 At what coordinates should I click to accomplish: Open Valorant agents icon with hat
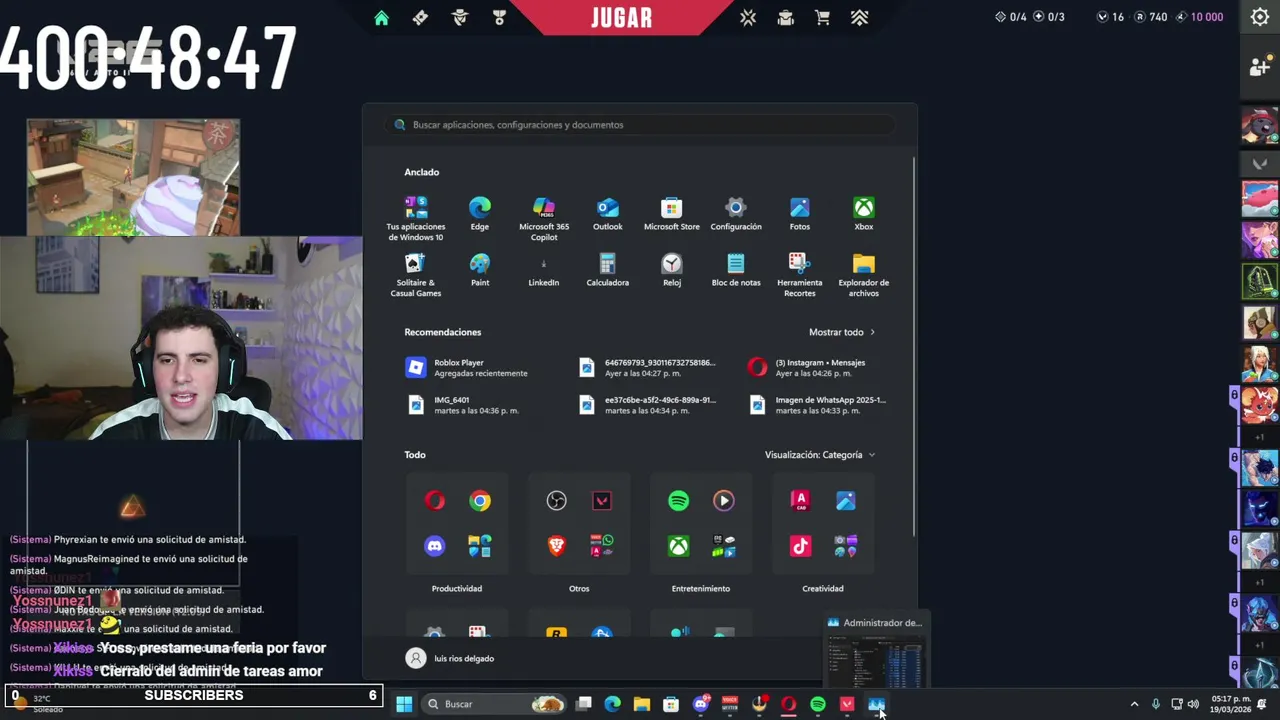point(460,18)
